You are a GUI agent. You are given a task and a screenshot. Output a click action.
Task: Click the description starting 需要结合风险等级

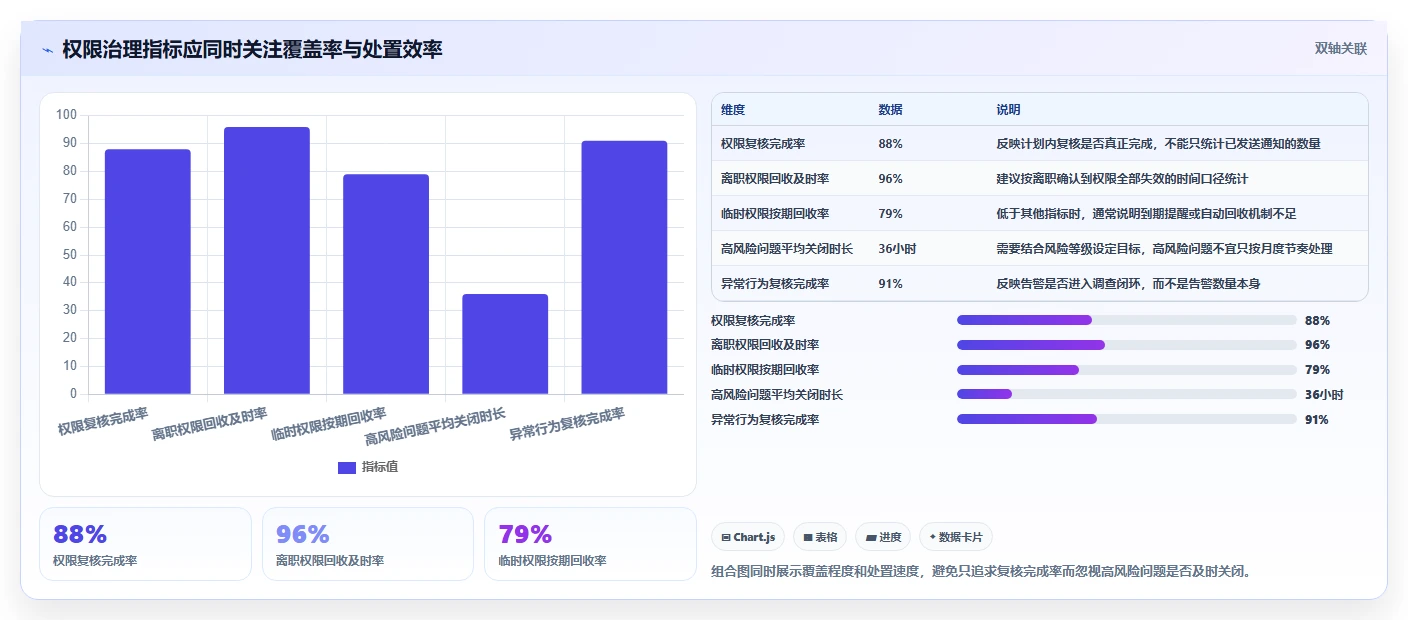(1164, 249)
